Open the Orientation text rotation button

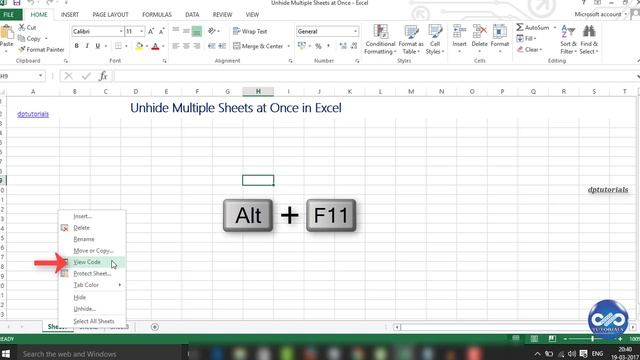212,31
